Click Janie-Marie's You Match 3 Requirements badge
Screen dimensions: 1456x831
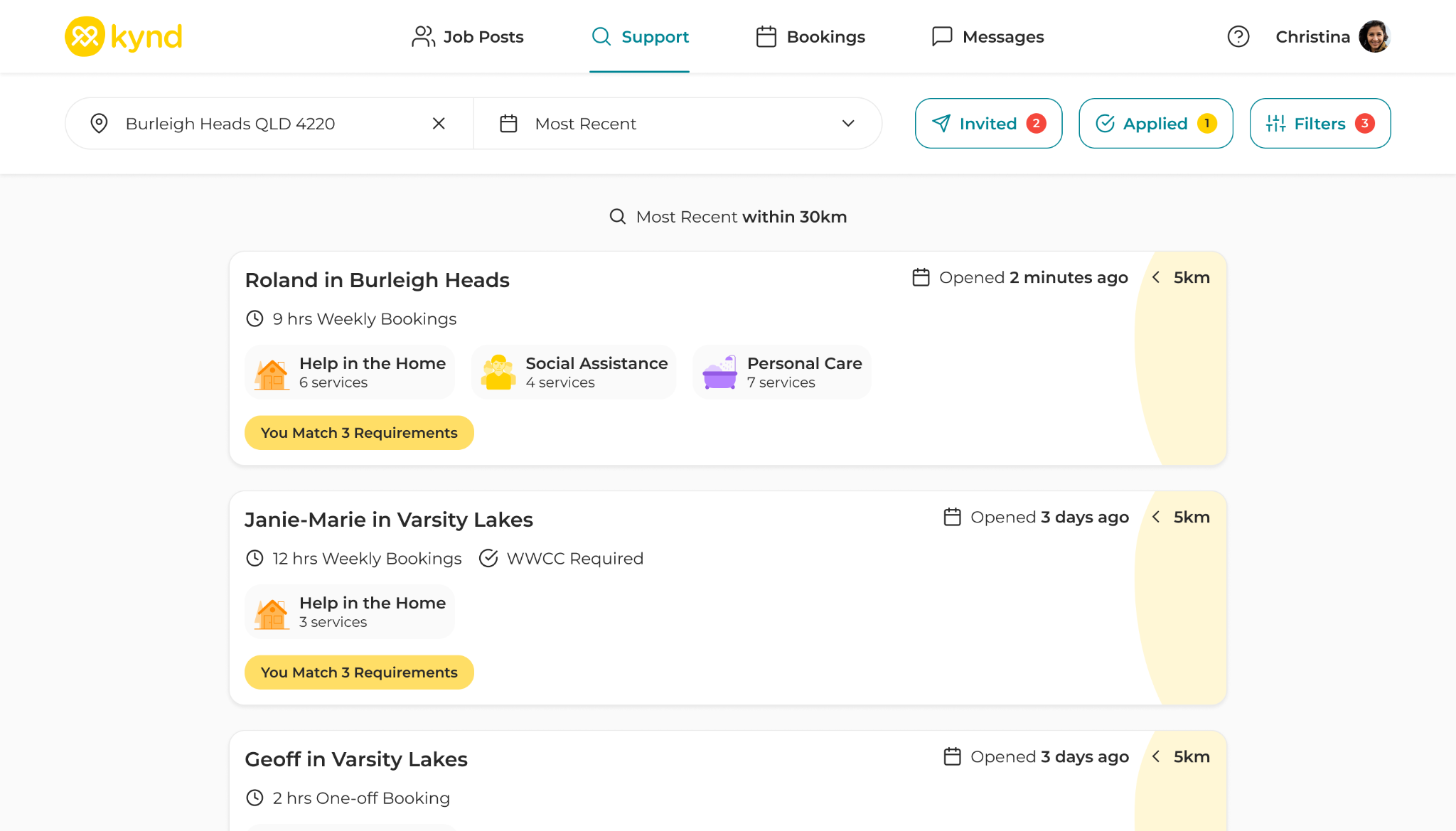pos(359,672)
